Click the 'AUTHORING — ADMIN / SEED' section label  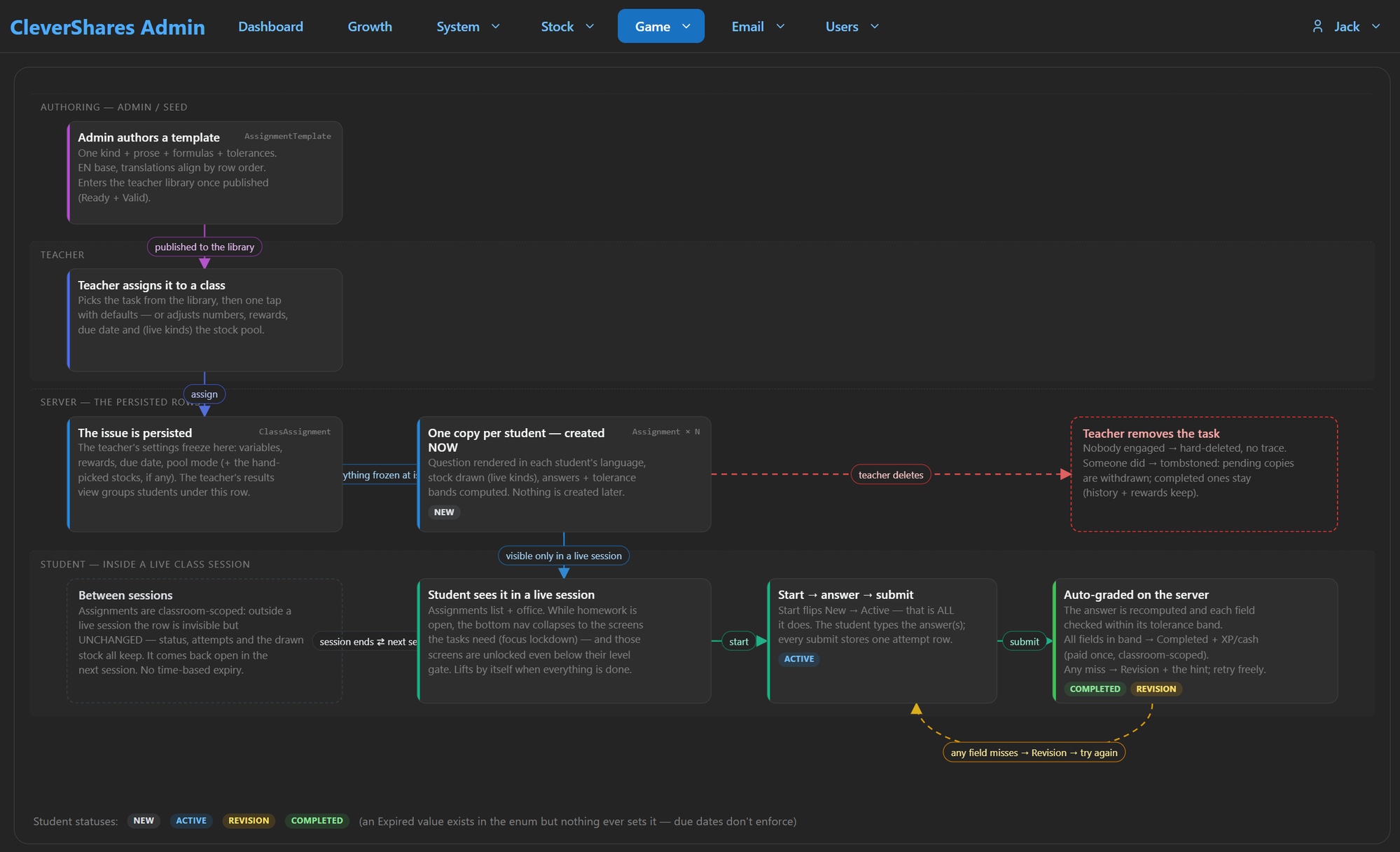coord(113,107)
